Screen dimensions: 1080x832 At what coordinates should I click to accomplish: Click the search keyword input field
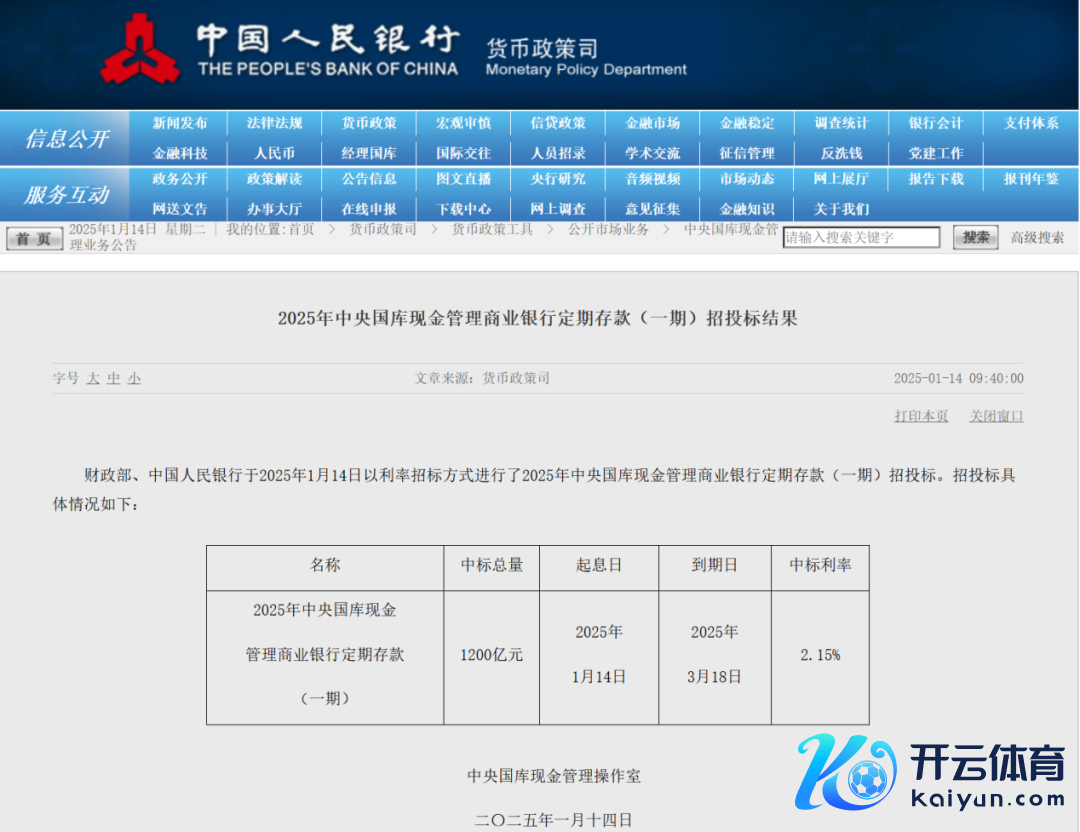click(x=861, y=238)
